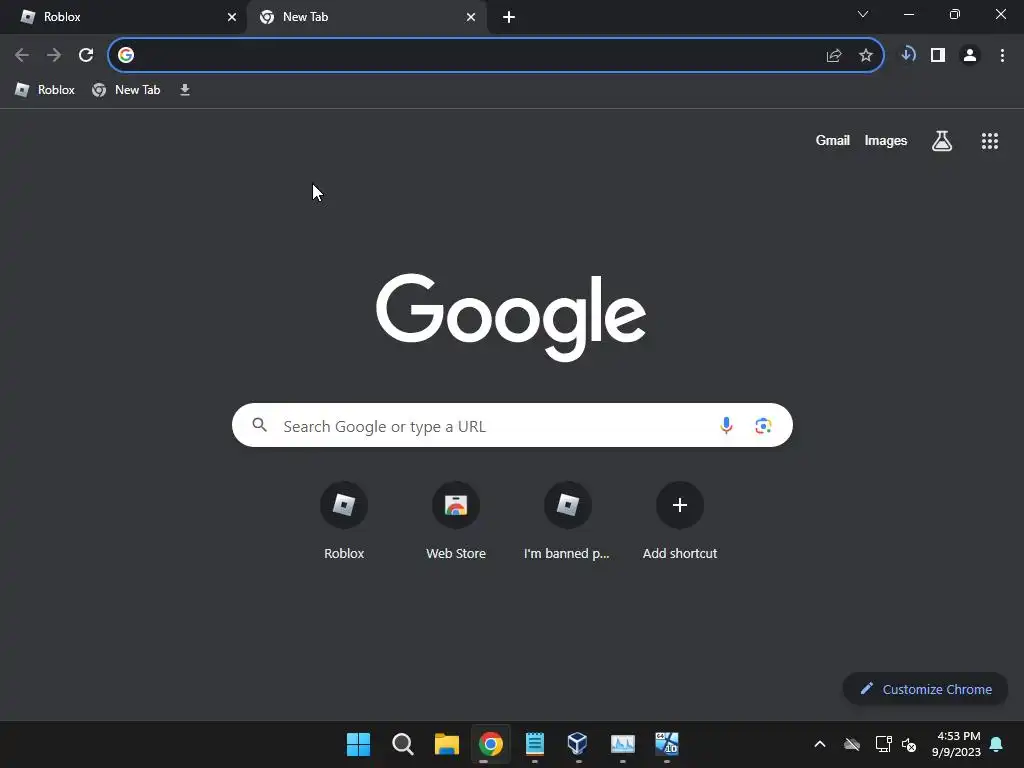Go forward using the forward arrow
The height and width of the screenshot is (768, 1024).
coord(54,55)
